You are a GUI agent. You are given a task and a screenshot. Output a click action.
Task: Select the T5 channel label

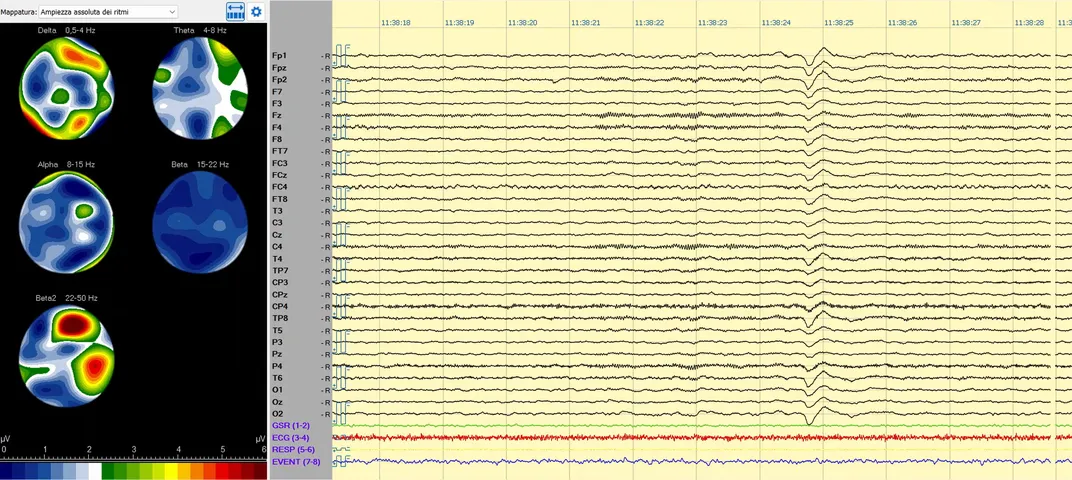(x=277, y=330)
